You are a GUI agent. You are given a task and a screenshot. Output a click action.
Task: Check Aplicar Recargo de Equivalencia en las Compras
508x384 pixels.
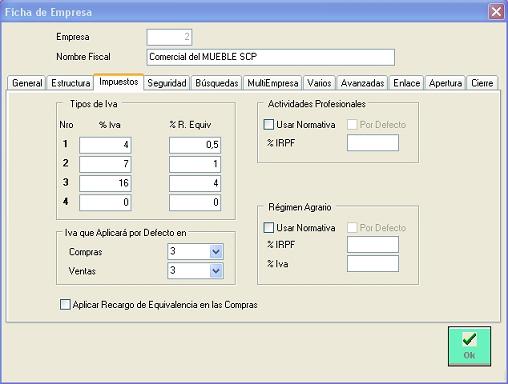pos(65,304)
